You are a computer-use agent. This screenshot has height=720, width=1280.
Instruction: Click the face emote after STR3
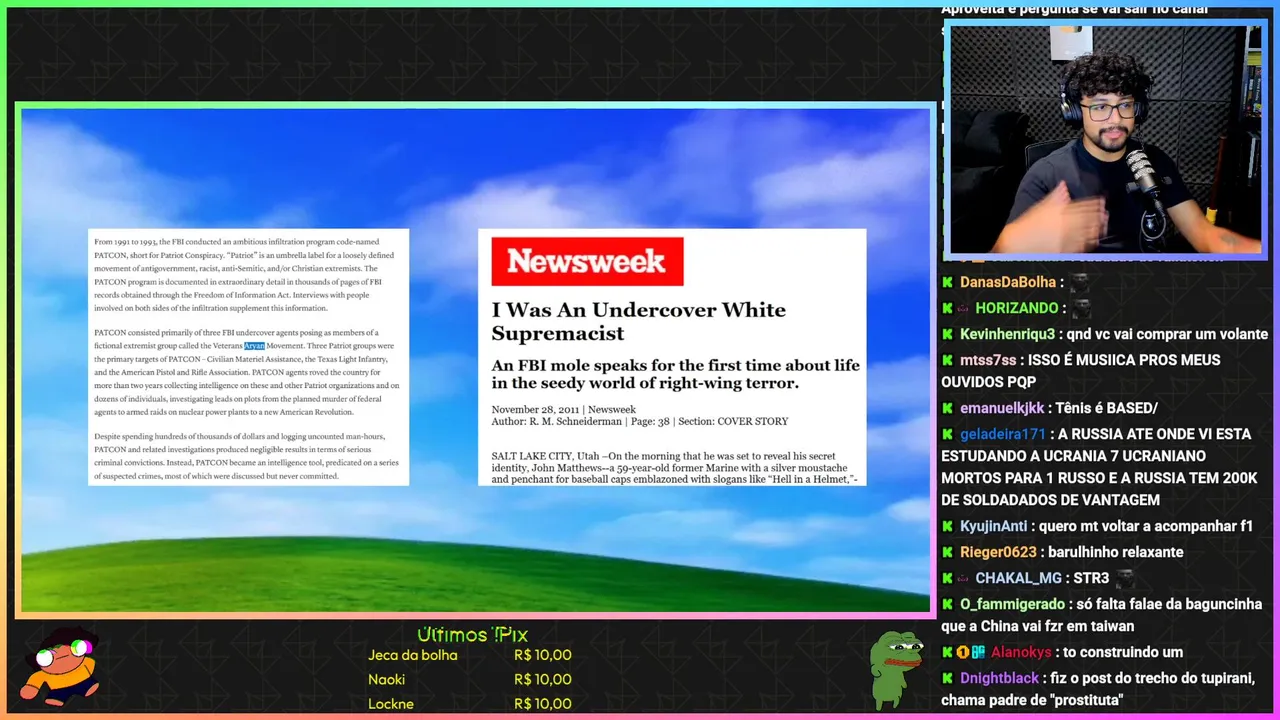coord(1124,578)
